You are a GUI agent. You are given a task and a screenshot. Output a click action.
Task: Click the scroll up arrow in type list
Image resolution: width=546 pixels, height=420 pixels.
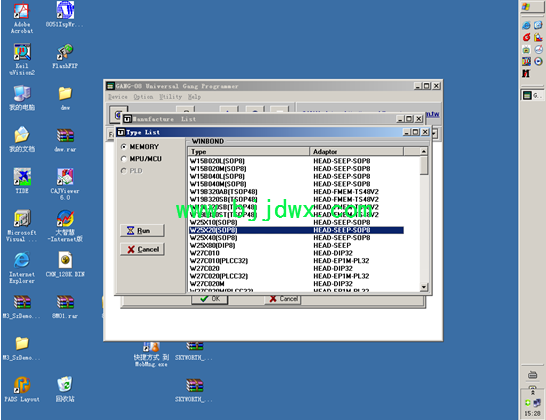pos(423,151)
